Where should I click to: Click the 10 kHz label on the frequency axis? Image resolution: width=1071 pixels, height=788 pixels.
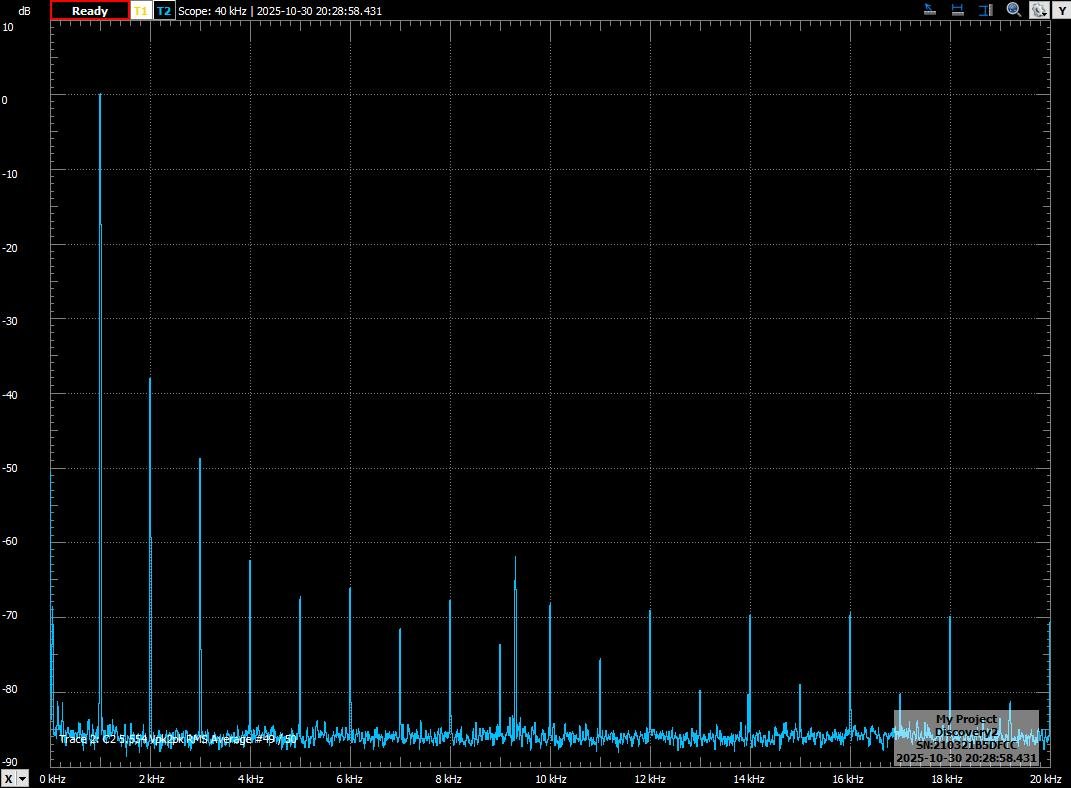549,779
